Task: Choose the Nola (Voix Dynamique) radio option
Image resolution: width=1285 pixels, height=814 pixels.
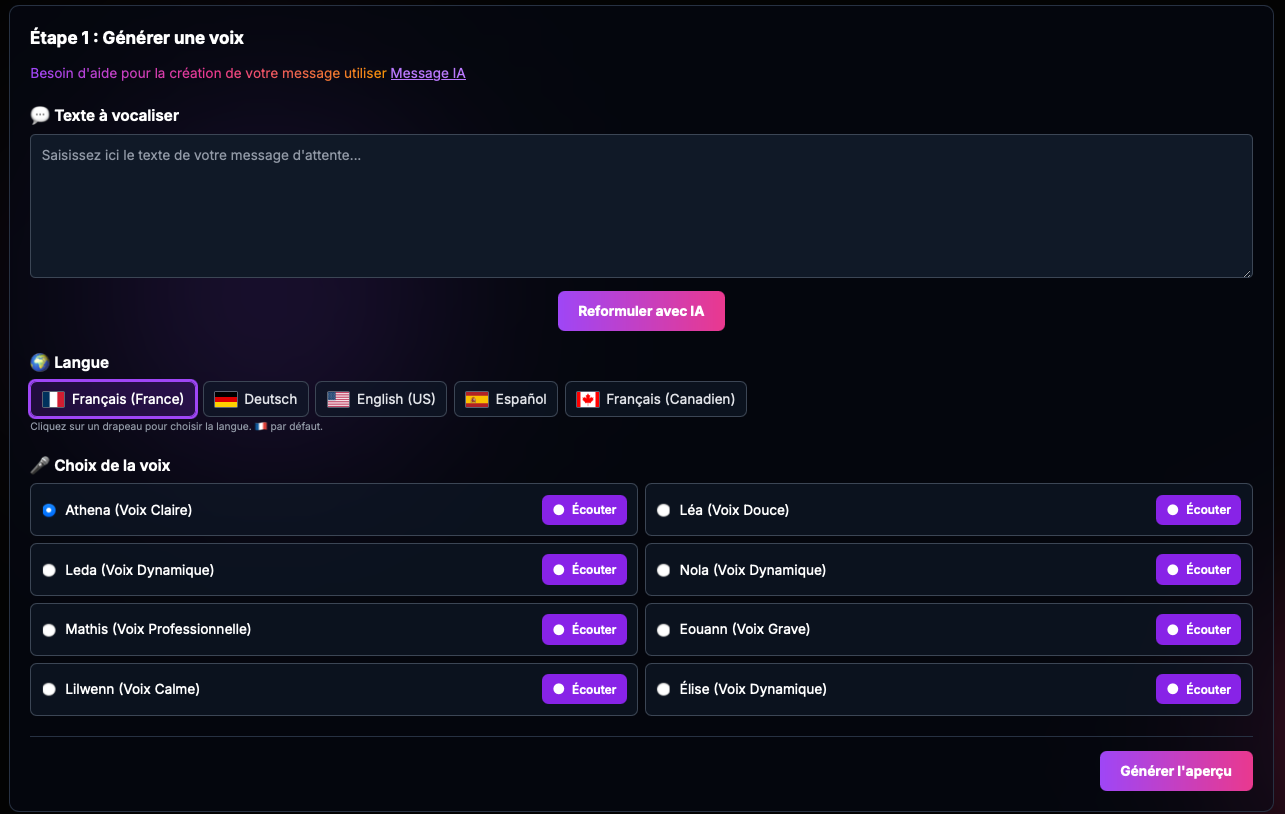Action: pyautogui.click(x=663, y=570)
